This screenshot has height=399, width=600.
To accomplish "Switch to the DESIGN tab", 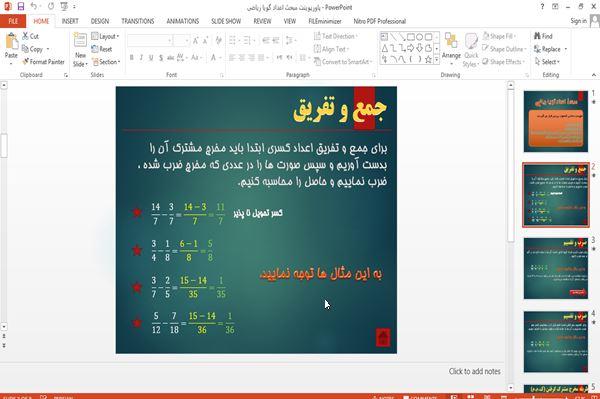I will point(100,21).
